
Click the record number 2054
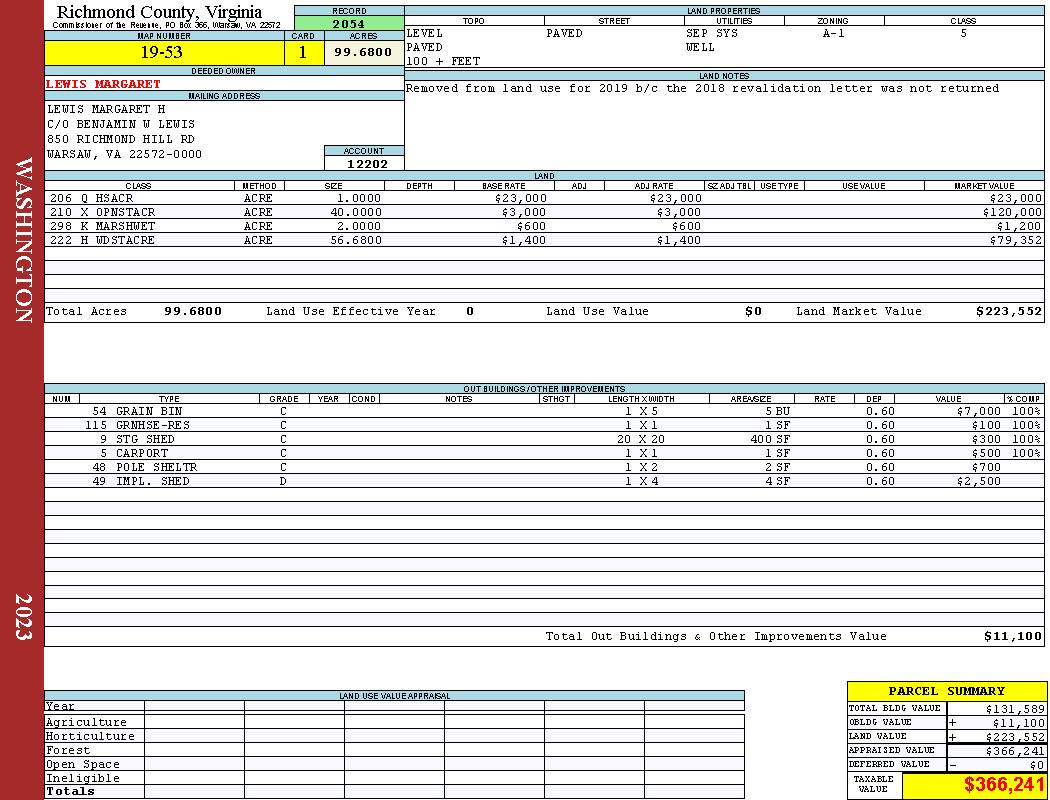(349, 23)
